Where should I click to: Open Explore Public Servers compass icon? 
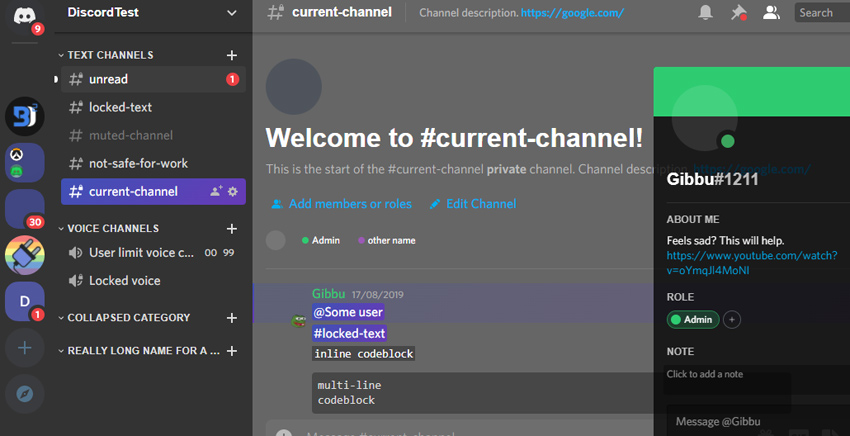pyautogui.click(x=24, y=394)
